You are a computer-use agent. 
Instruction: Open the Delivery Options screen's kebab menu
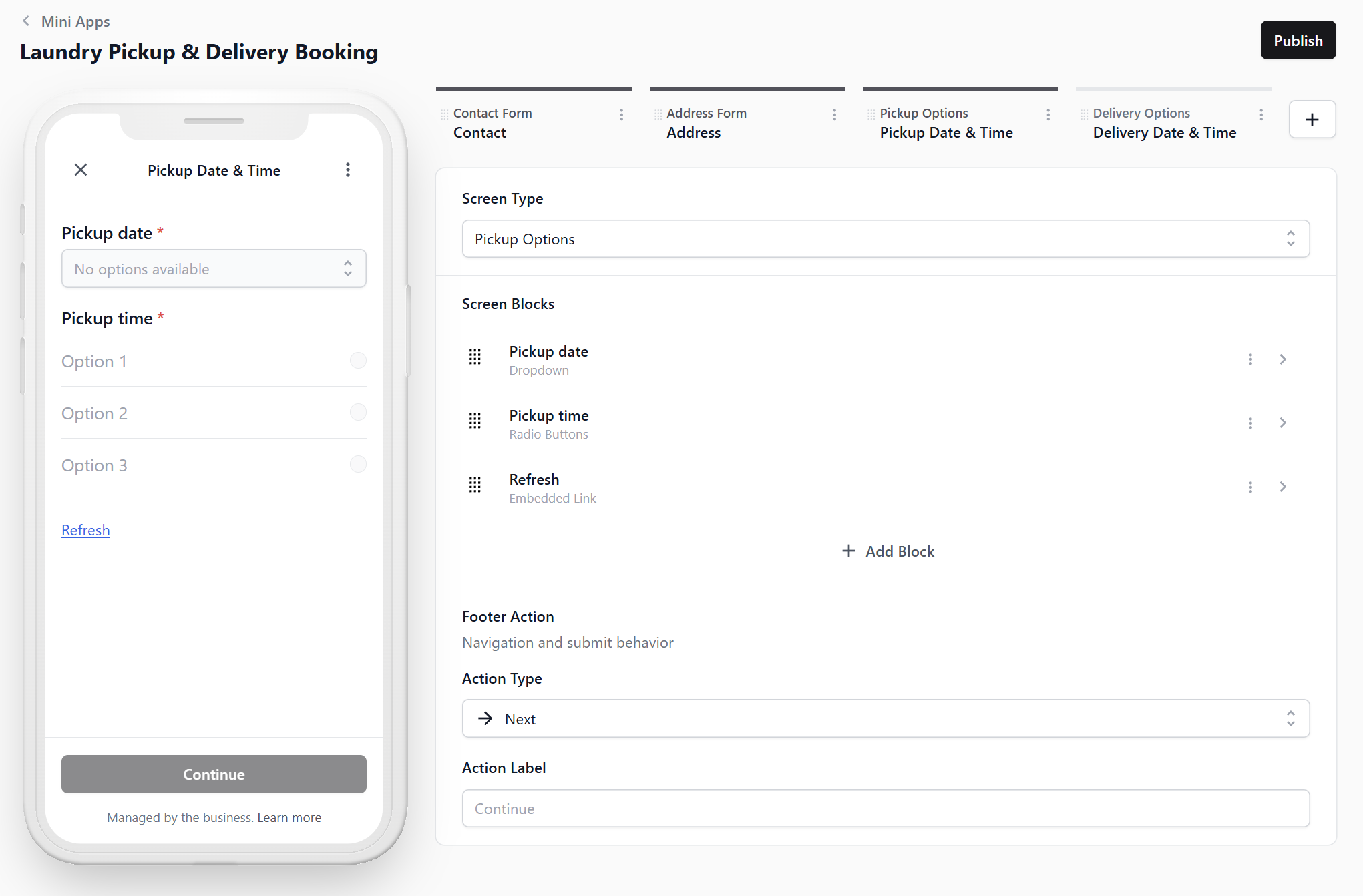(1261, 115)
